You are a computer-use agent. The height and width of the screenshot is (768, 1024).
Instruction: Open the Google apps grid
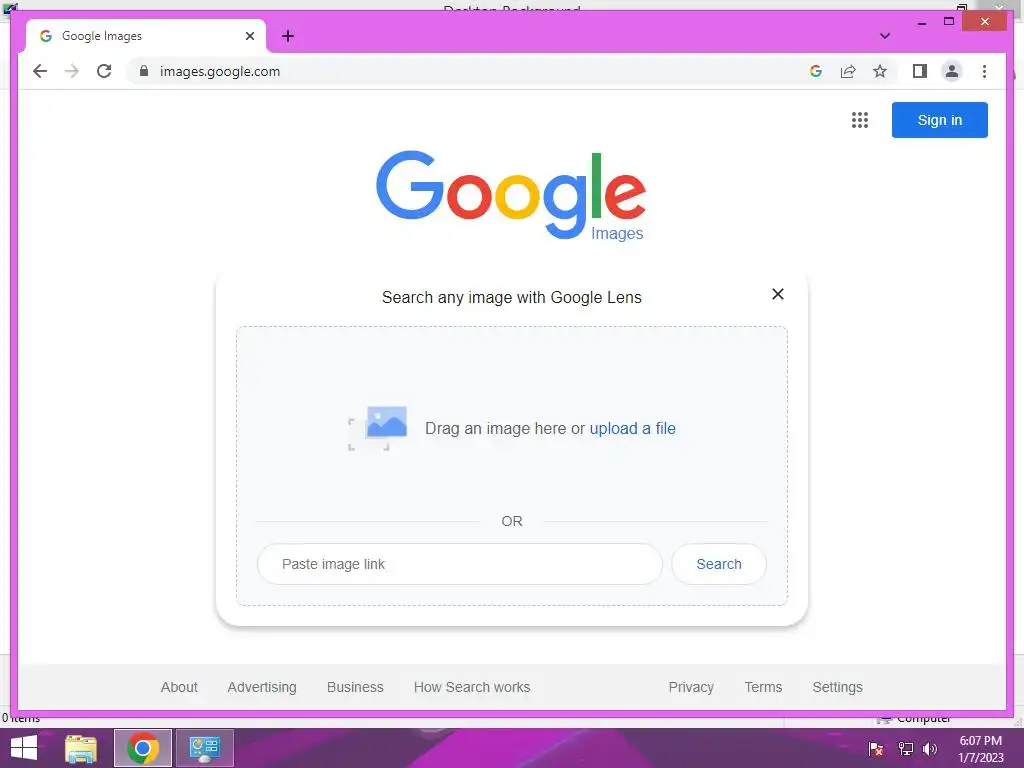coord(859,120)
